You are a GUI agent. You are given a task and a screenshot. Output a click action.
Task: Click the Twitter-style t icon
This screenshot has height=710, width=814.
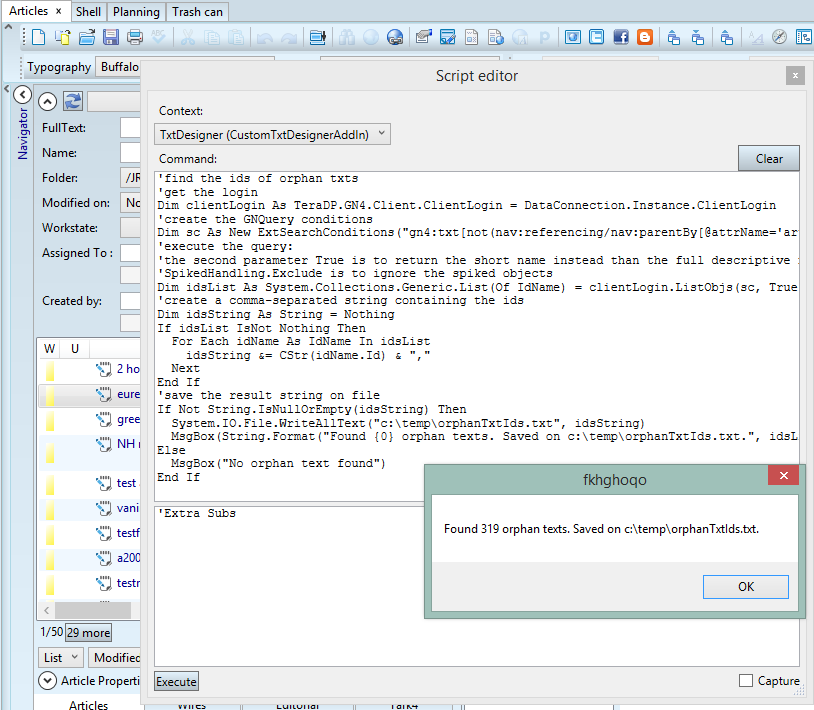[x=596, y=37]
